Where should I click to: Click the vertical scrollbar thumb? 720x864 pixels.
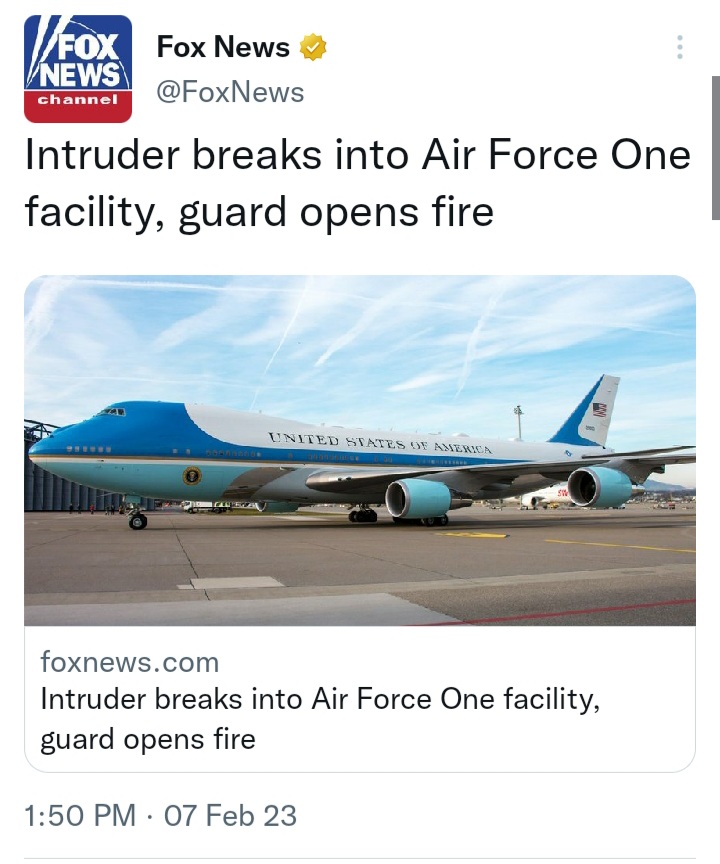point(716,148)
